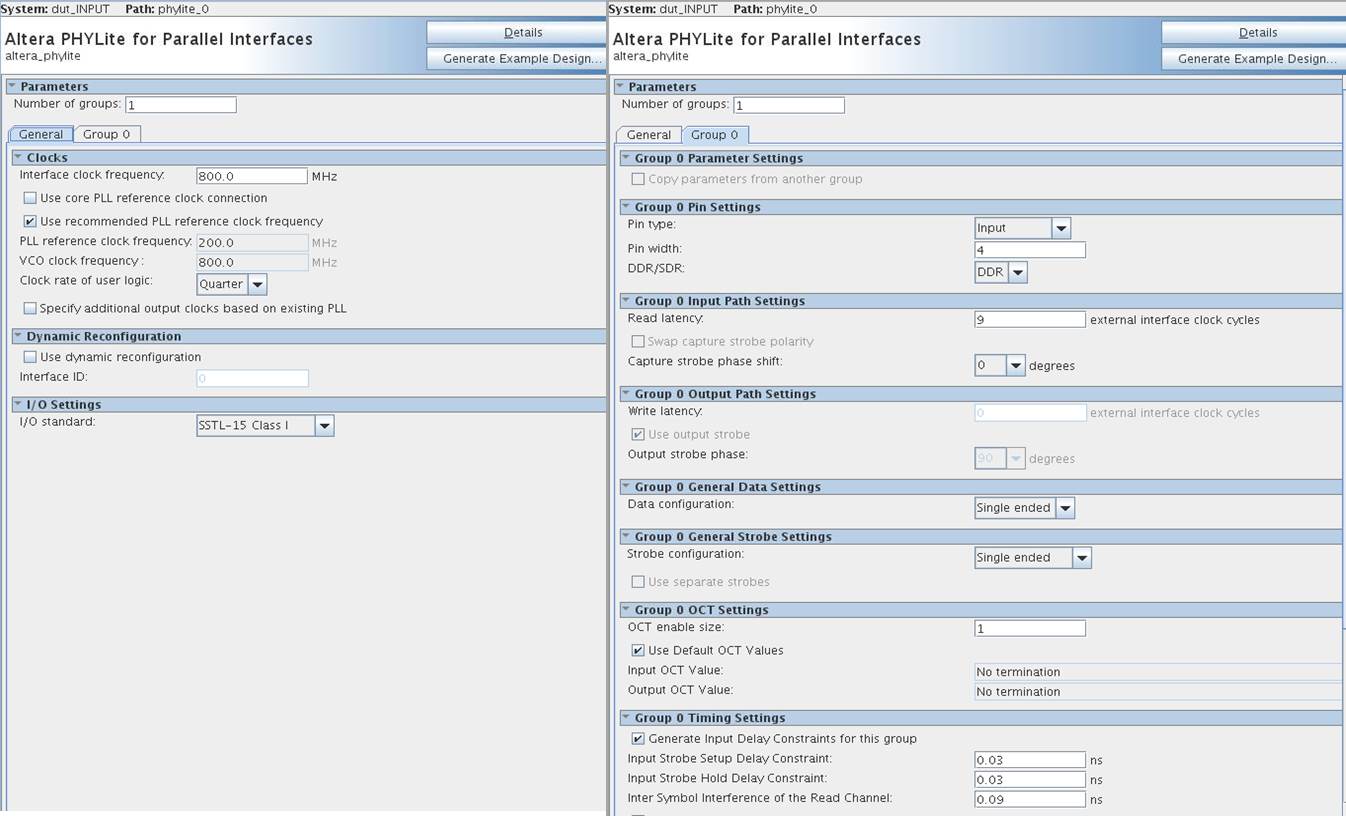1346x816 pixels.
Task: Click the Output OCT Value field
Action: coord(1158,692)
